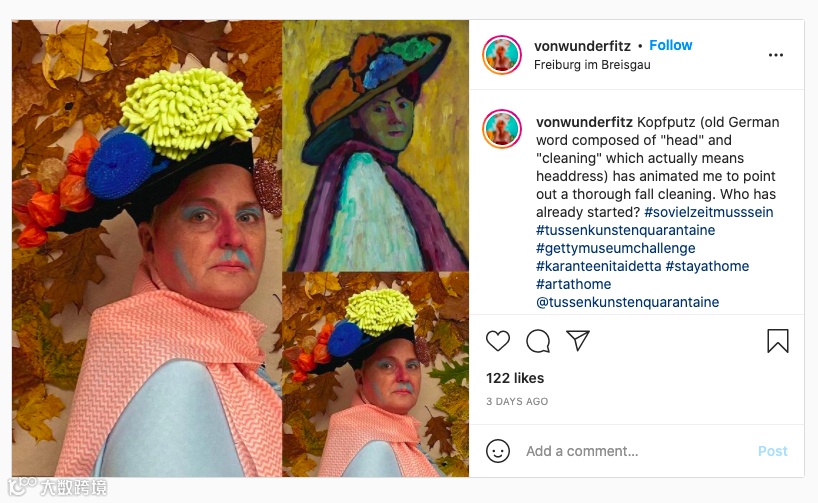Image resolution: width=818 pixels, height=503 pixels.
Task: Open #tussenkunstenquarantaine hashtag link
Action: [625, 230]
